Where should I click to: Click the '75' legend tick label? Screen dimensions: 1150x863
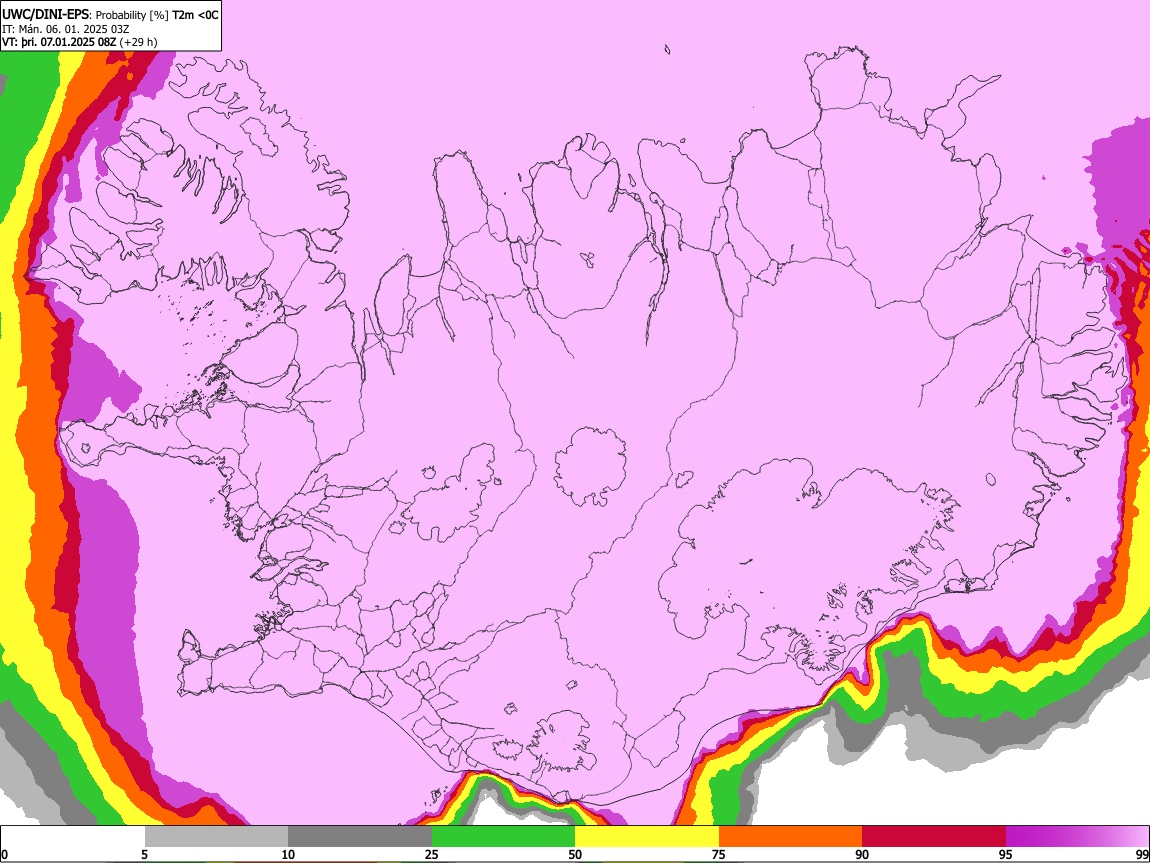tap(719, 855)
